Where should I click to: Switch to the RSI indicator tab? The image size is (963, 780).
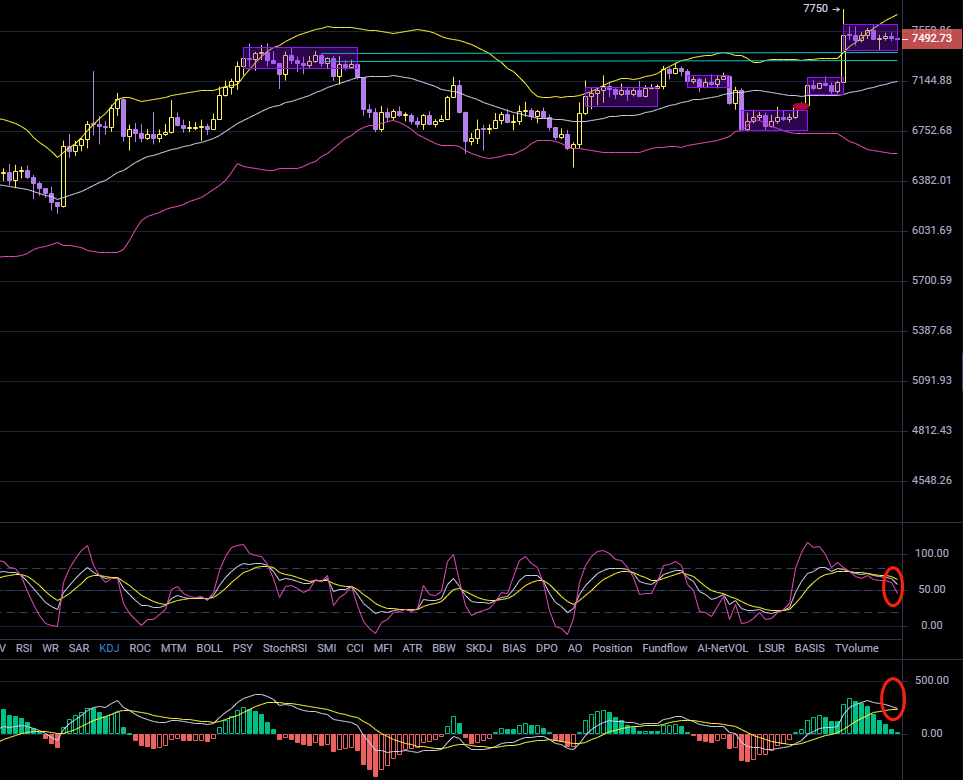[24, 648]
